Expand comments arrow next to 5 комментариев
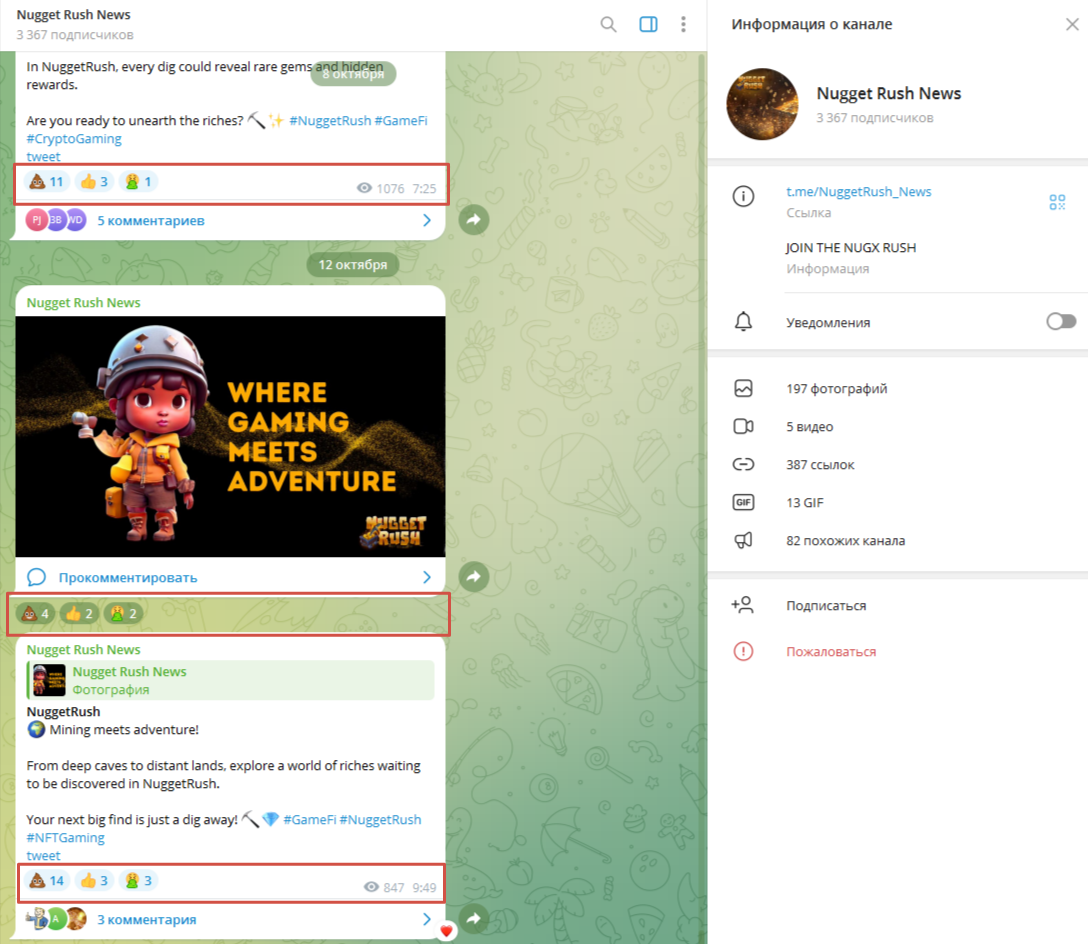Viewport: 1088px width, 944px height. click(427, 220)
